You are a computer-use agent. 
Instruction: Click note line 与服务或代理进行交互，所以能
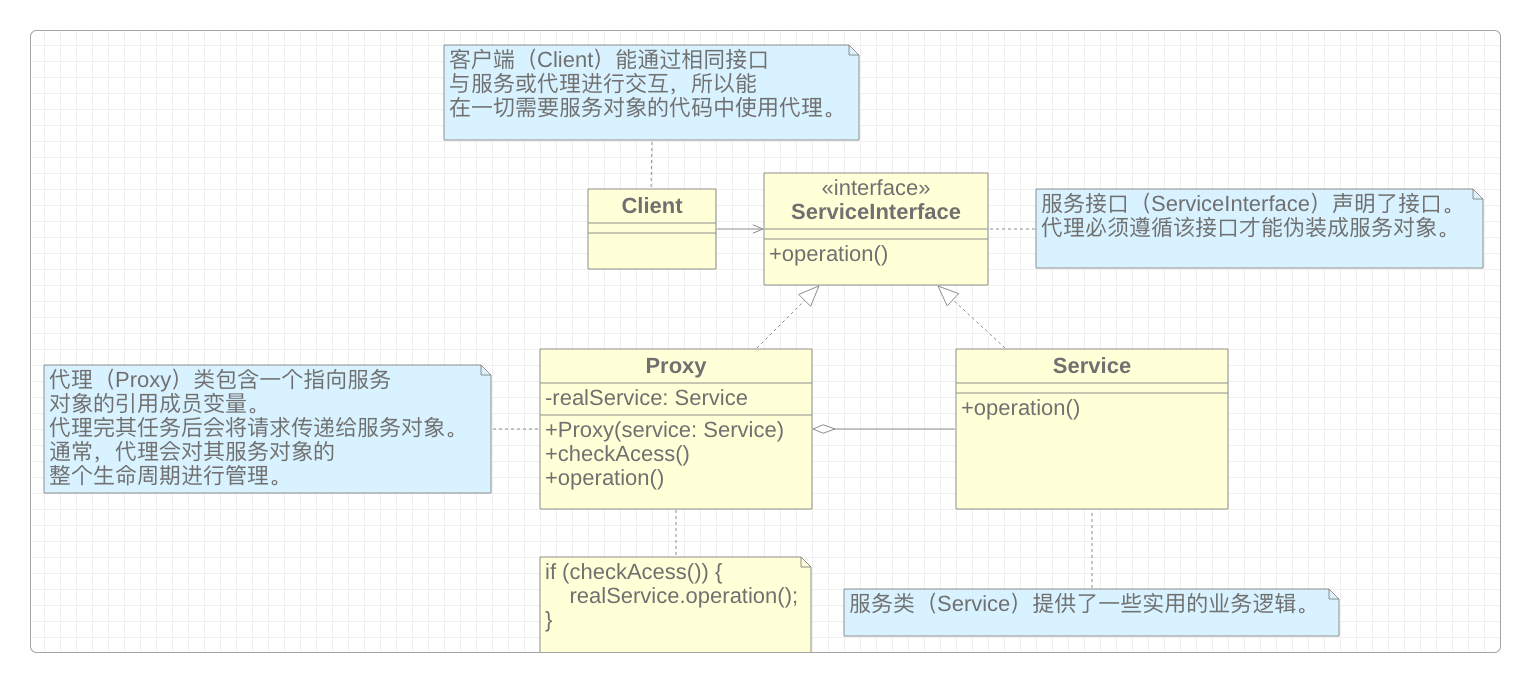[x=603, y=84]
